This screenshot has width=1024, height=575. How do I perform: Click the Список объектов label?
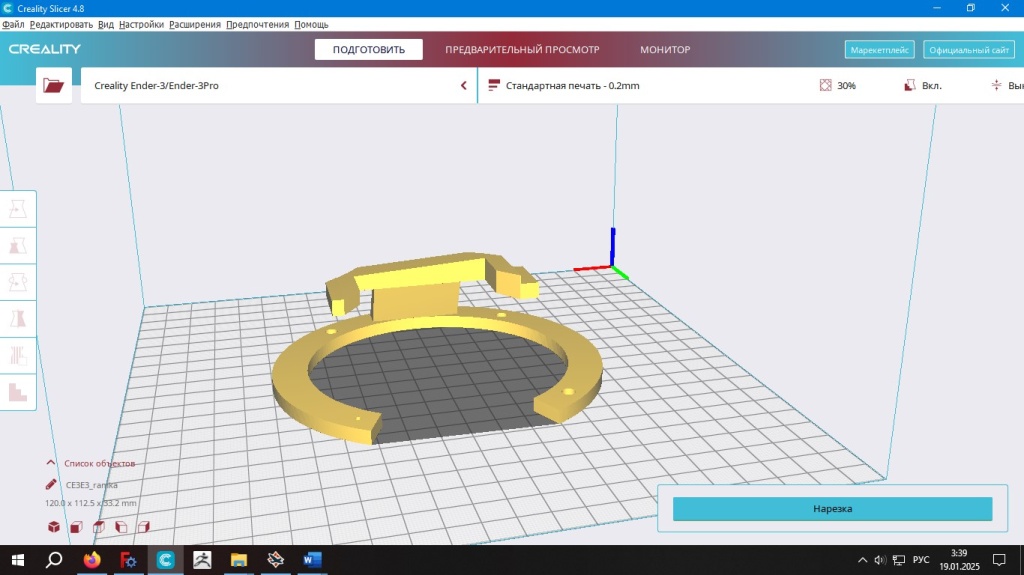point(99,463)
